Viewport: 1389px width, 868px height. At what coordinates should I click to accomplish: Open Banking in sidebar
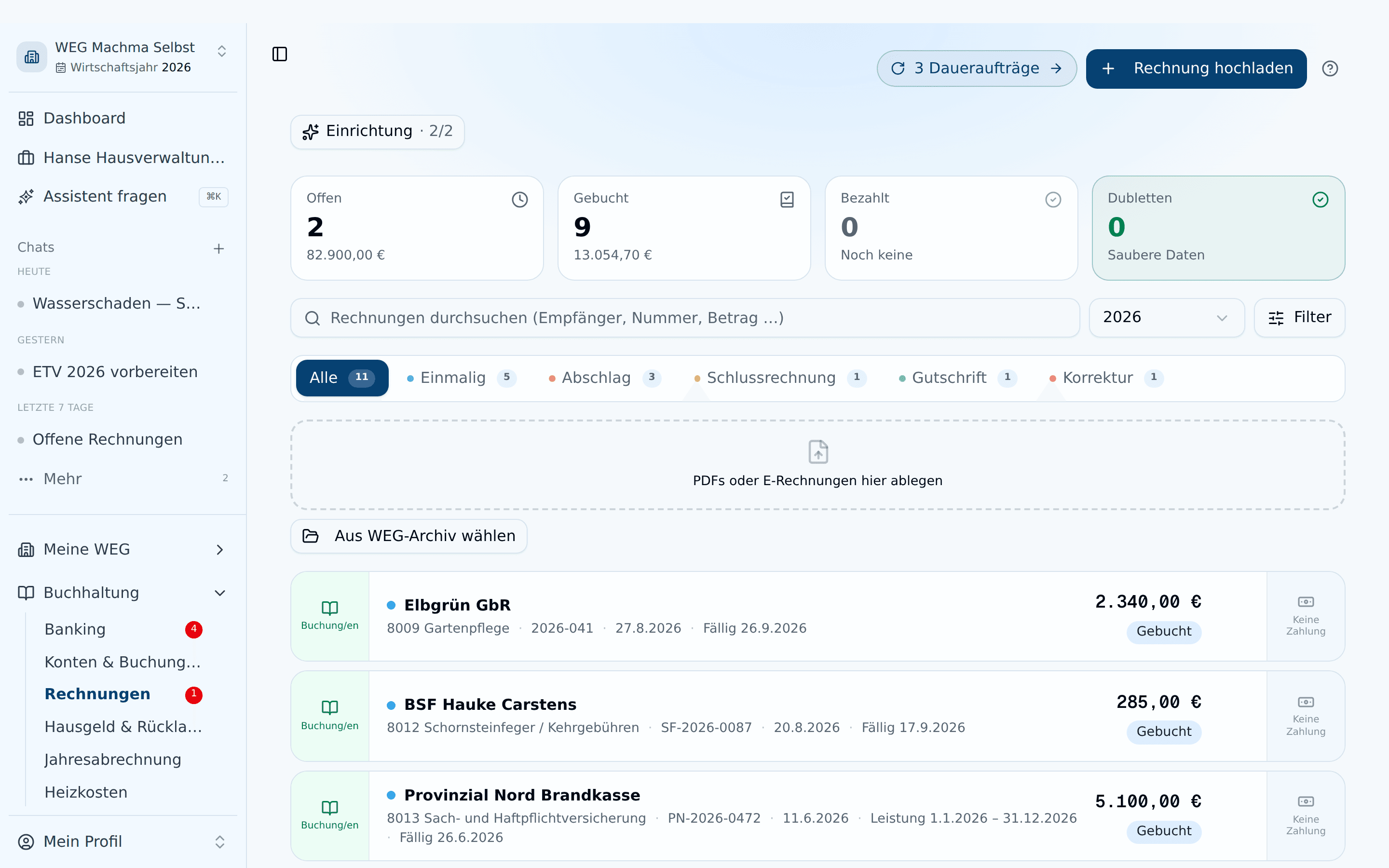123,630
